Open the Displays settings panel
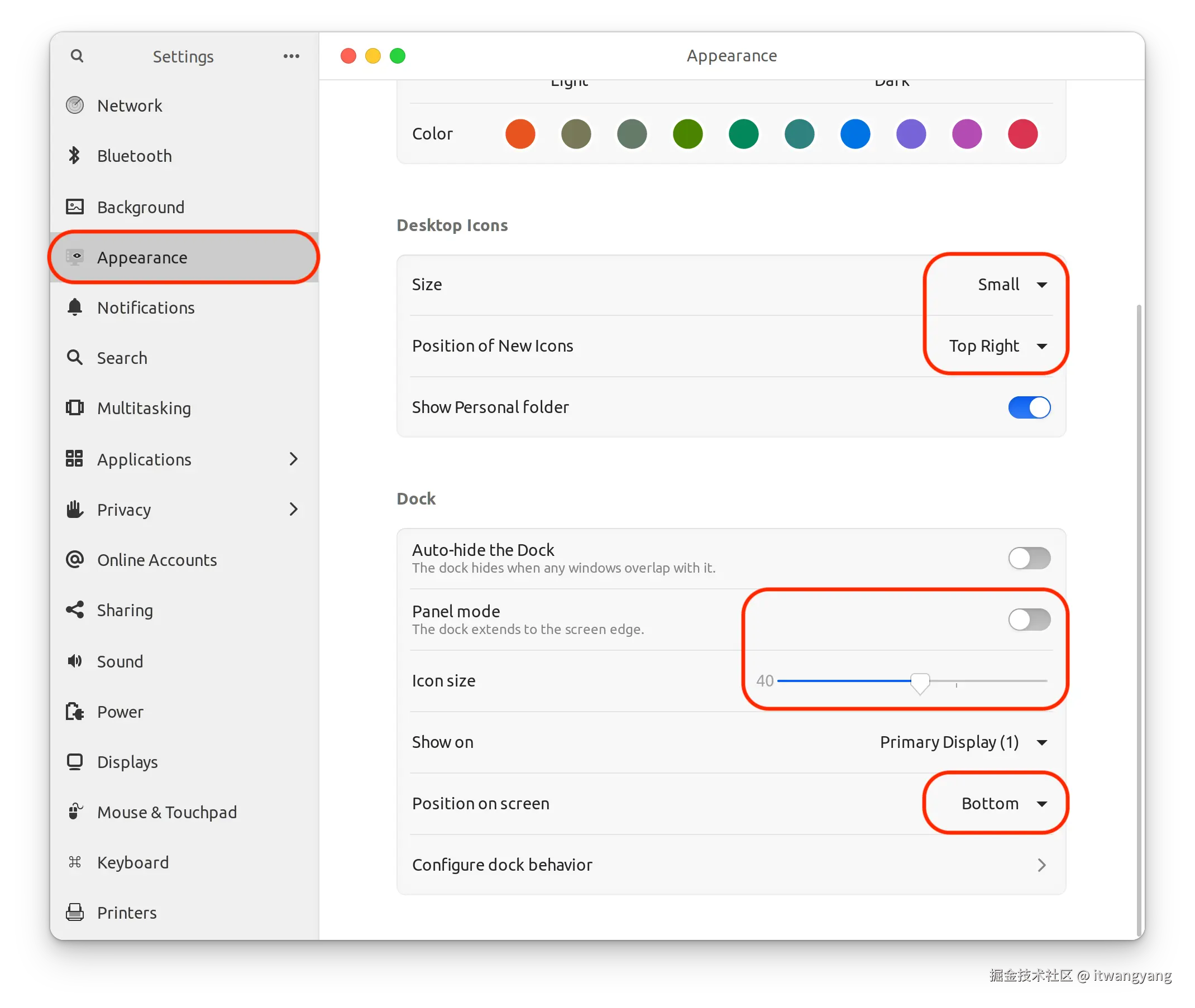Viewport: 1195px width, 1008px height. [x=127, y=762]
